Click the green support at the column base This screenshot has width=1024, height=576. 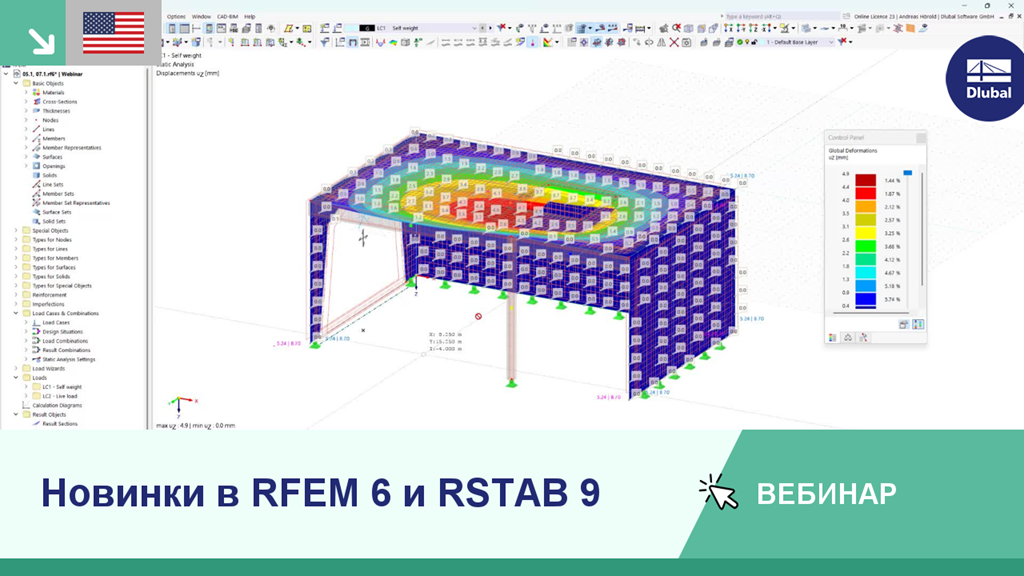click(x=511, y=383)
